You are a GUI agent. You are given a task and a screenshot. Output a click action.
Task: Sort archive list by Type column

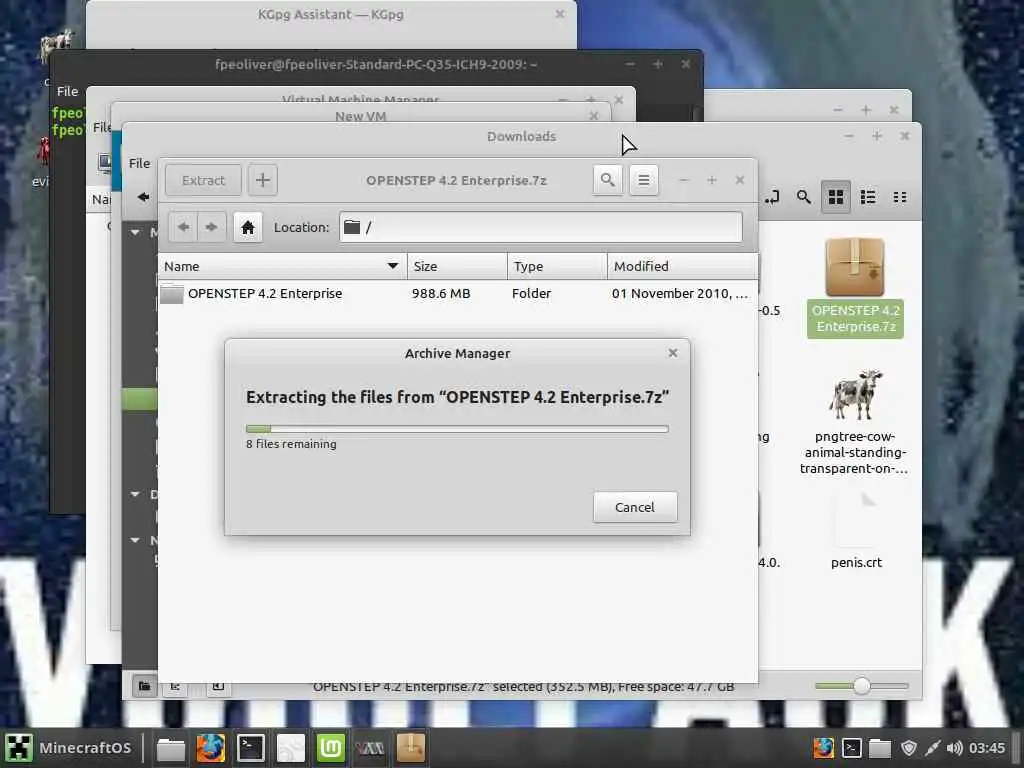[557, 266]
